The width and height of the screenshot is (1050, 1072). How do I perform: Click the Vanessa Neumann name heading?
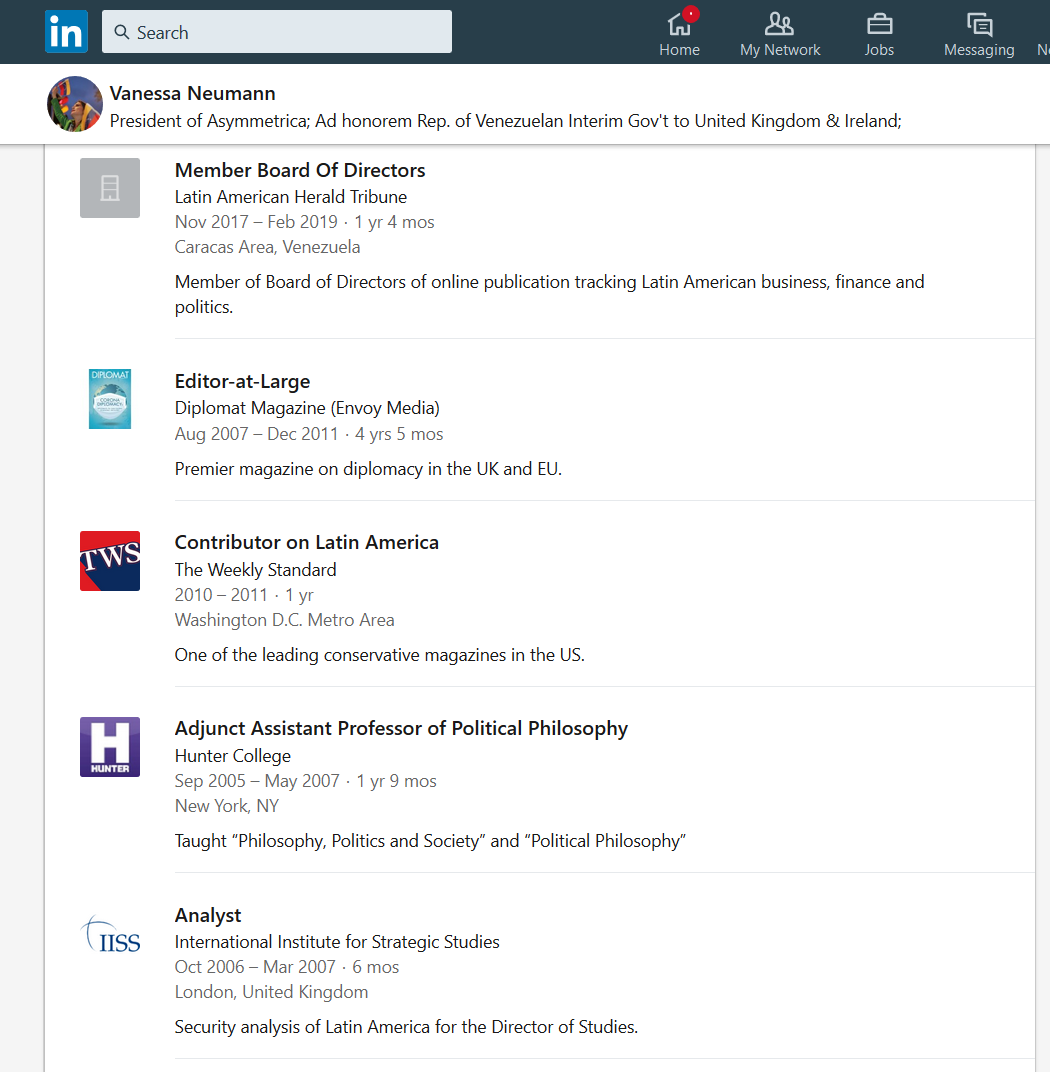point(193,93)
